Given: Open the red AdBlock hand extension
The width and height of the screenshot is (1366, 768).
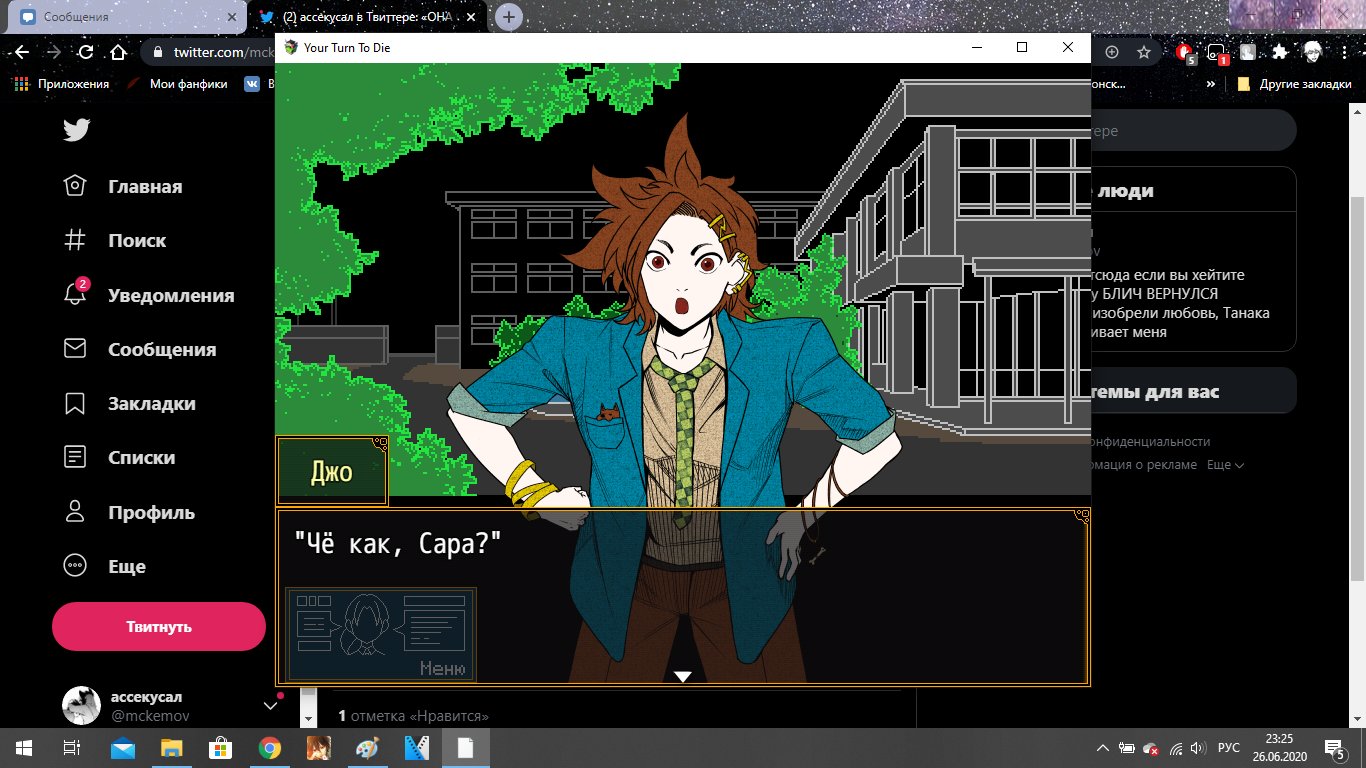Looking at the screenshot, I should (1184, 52).
